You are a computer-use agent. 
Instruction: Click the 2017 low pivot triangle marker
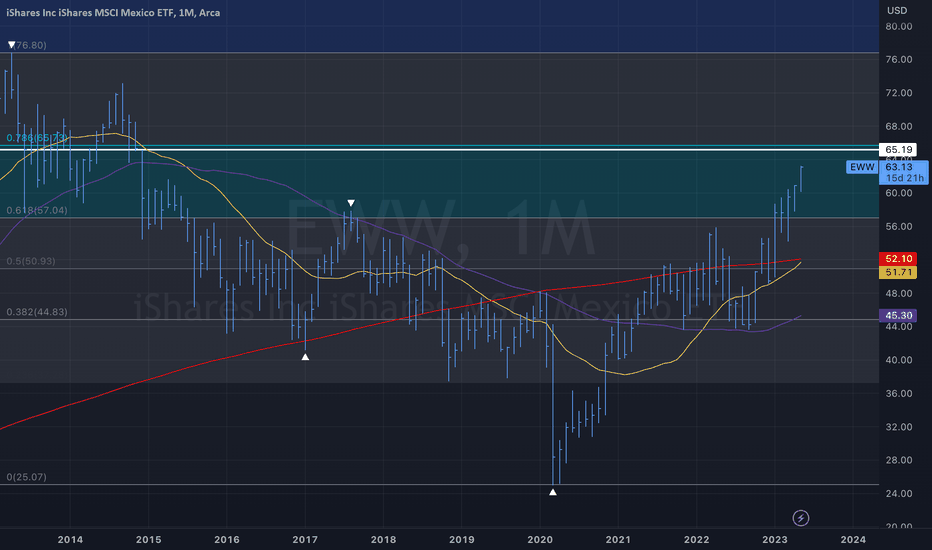tap(305, 357)
